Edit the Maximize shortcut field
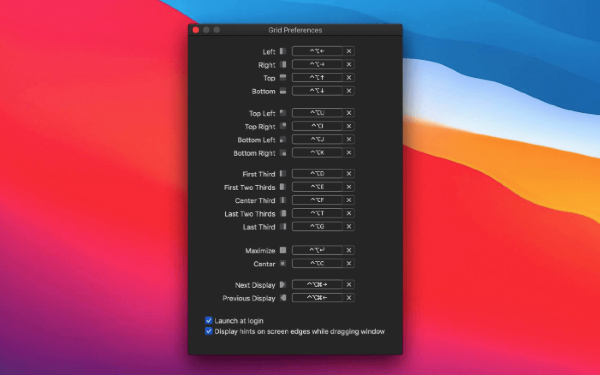Image resolution: width=600 pixels, height=375 pixels. [317, 250]
